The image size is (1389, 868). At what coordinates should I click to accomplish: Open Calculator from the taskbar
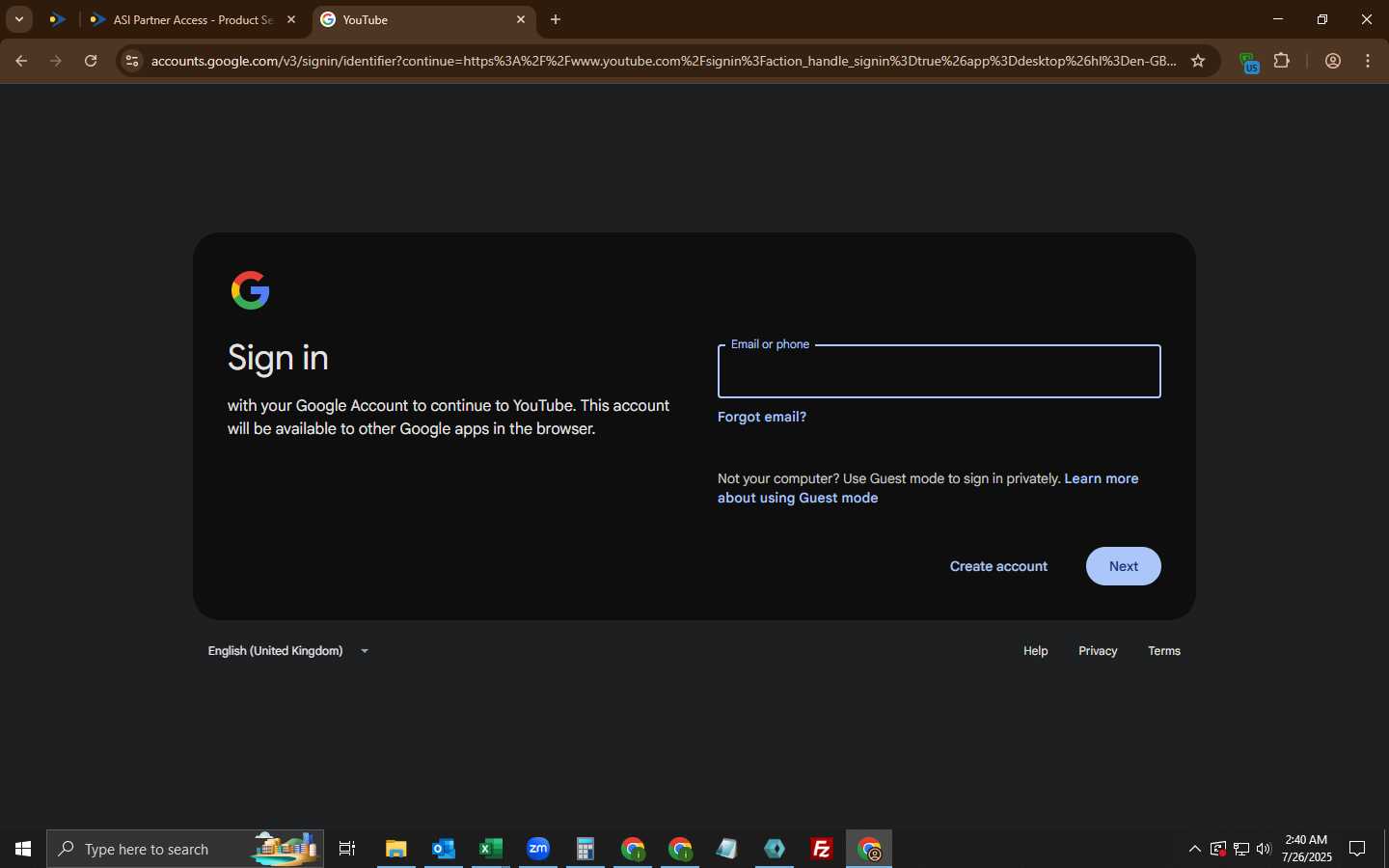pyautogui.click(x=585, y=849)
